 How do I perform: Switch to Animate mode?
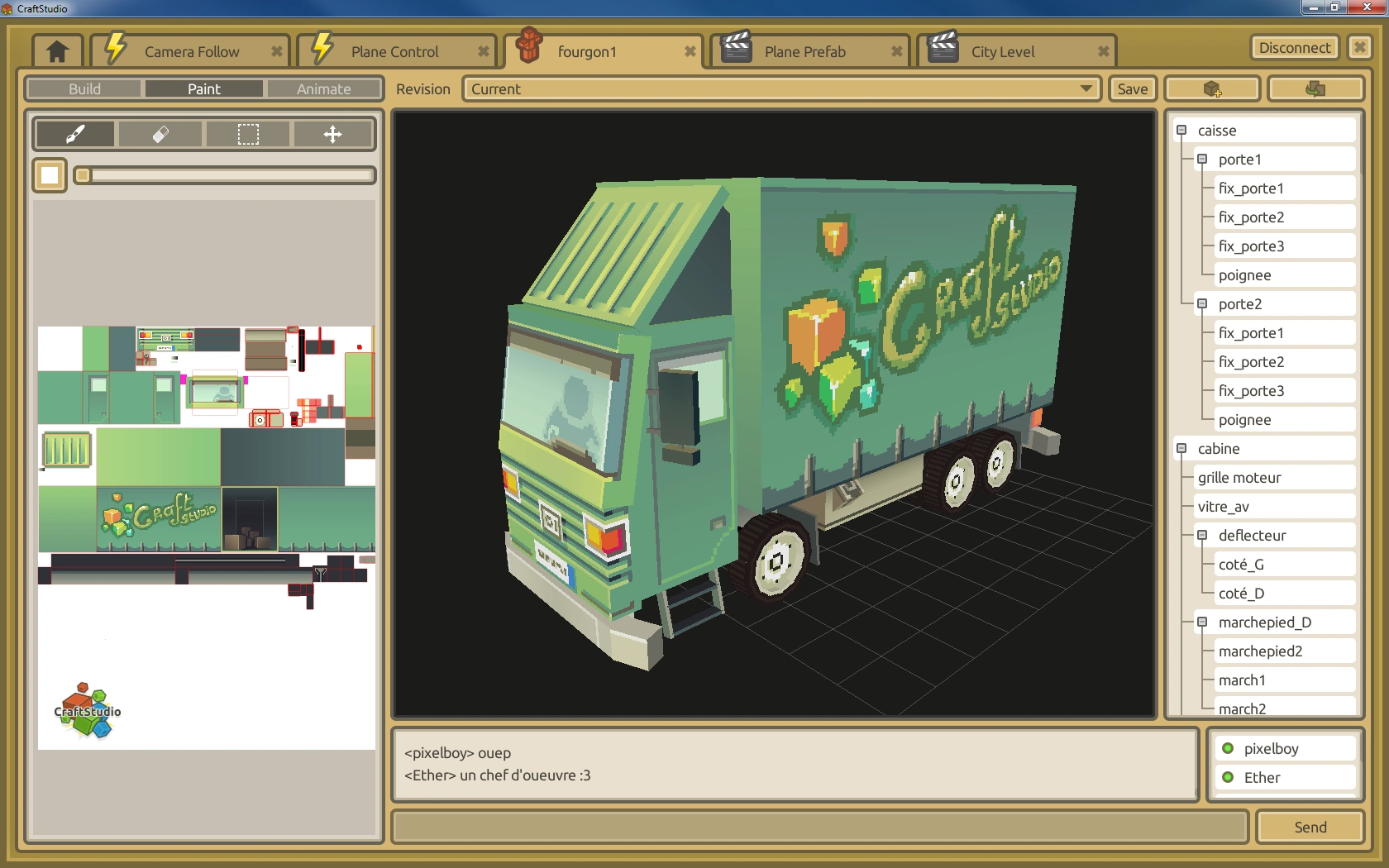(x=323, y=88)
